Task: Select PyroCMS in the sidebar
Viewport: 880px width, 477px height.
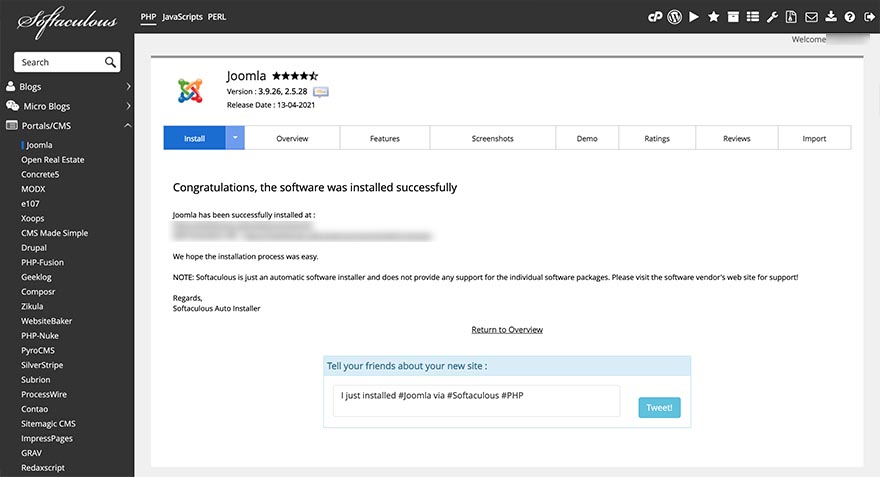Action: pos(38,350)
